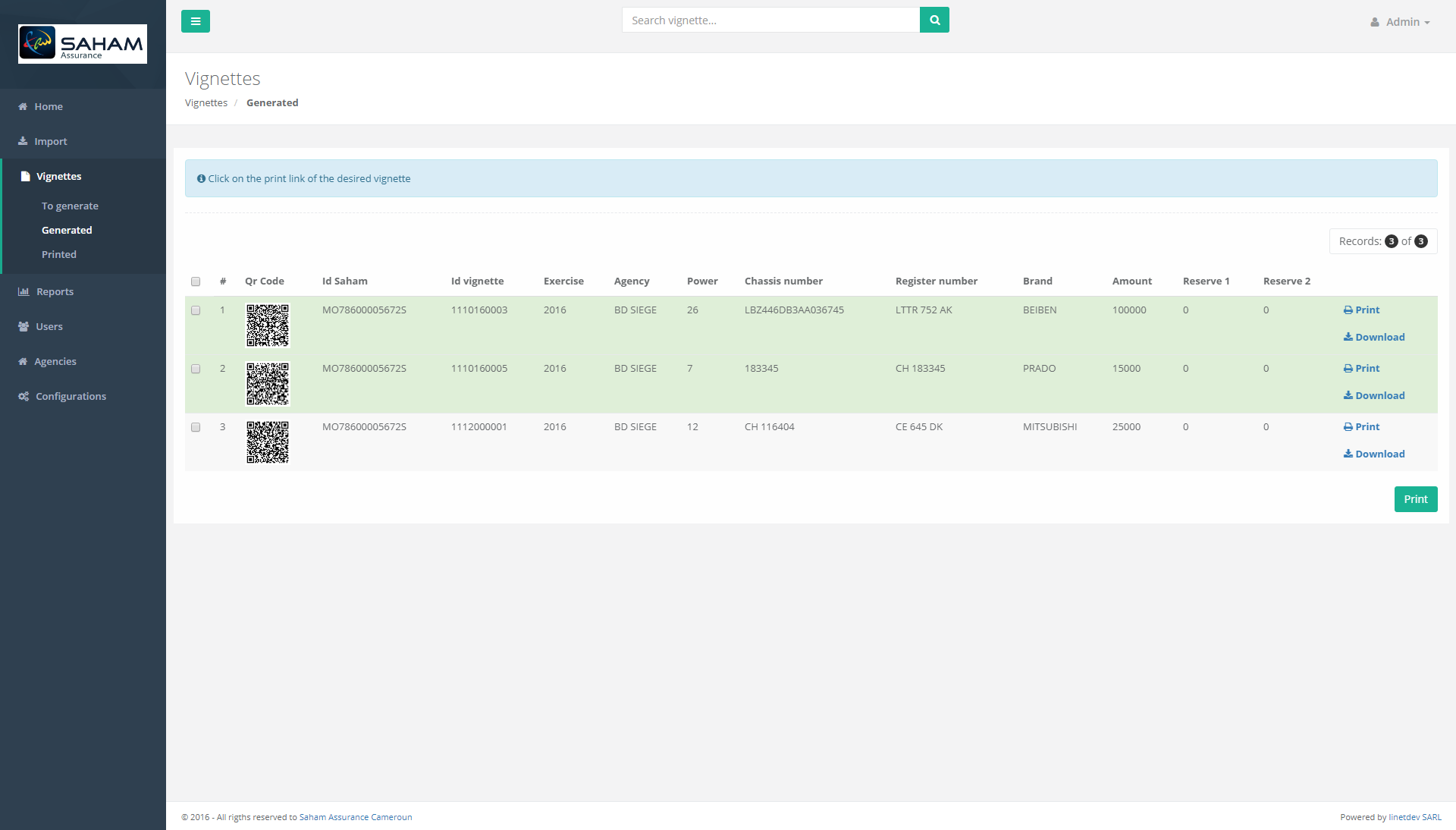Image resolution: width=1456 pixels, height=830 pixels.
Task: Click the green Print button
Action: [x=1415, y=499]
